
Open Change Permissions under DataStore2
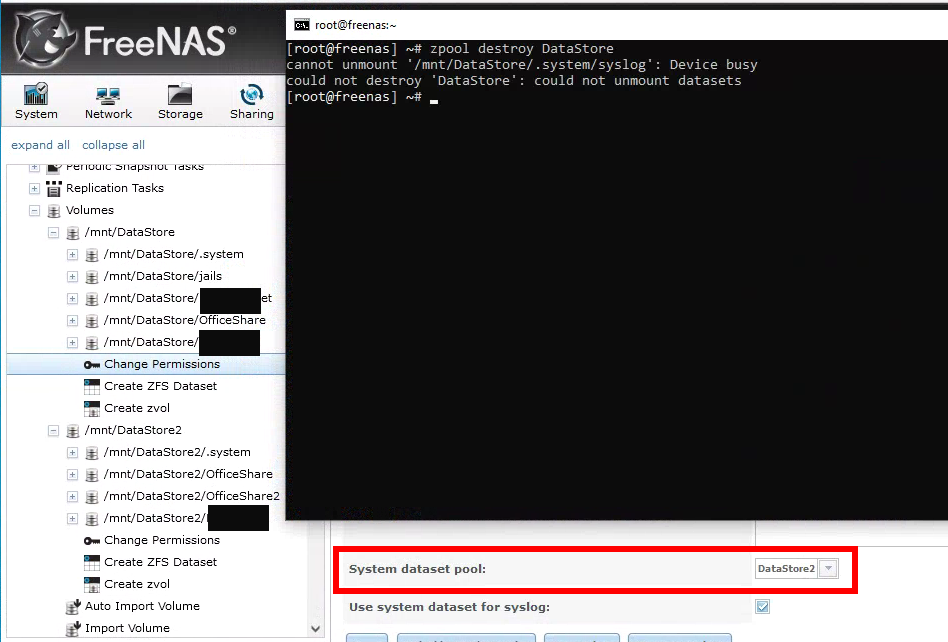tap(161, 540)
